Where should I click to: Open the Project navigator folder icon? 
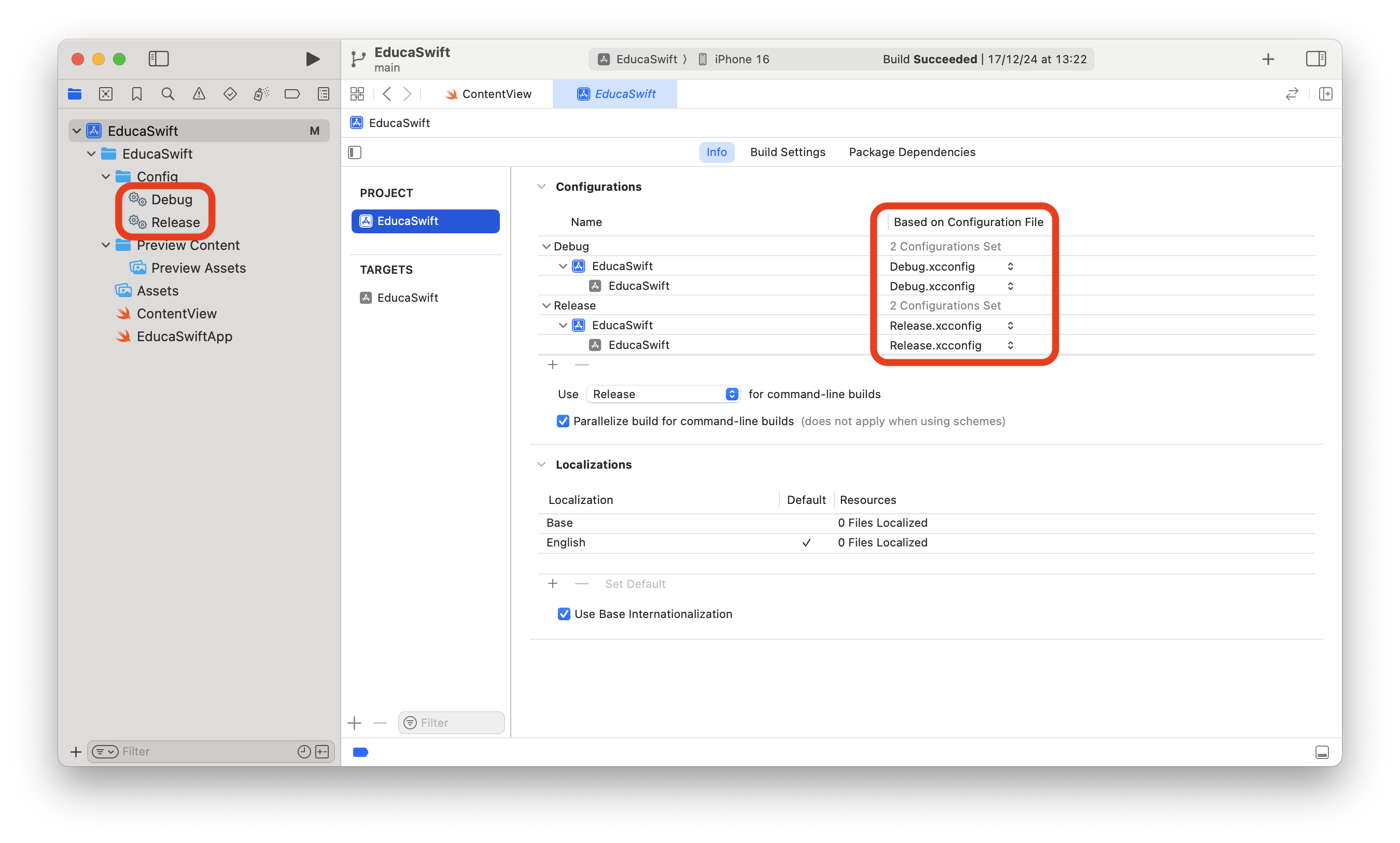[74, 94]
